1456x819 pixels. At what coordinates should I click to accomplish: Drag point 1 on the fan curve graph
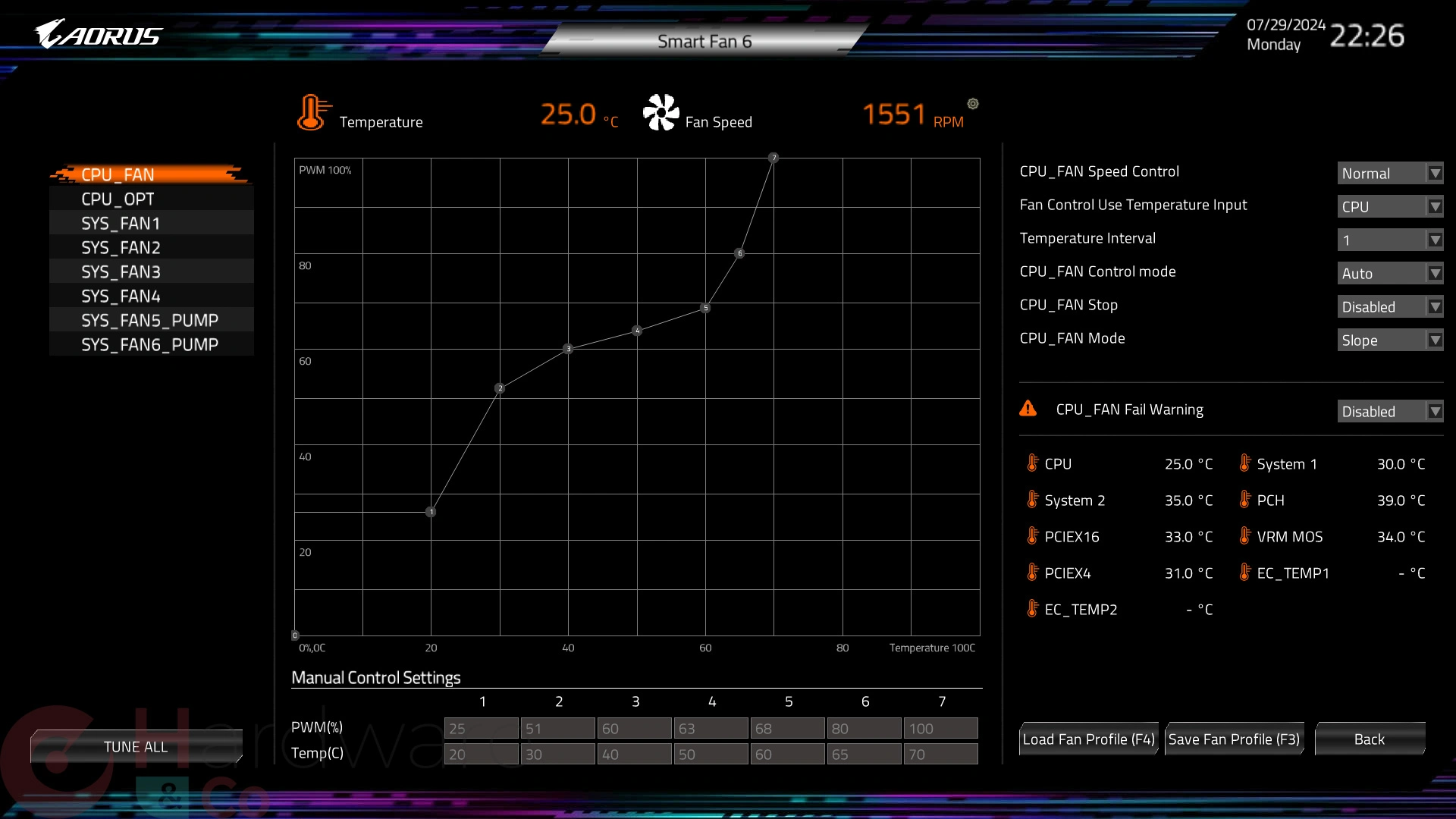431,511
